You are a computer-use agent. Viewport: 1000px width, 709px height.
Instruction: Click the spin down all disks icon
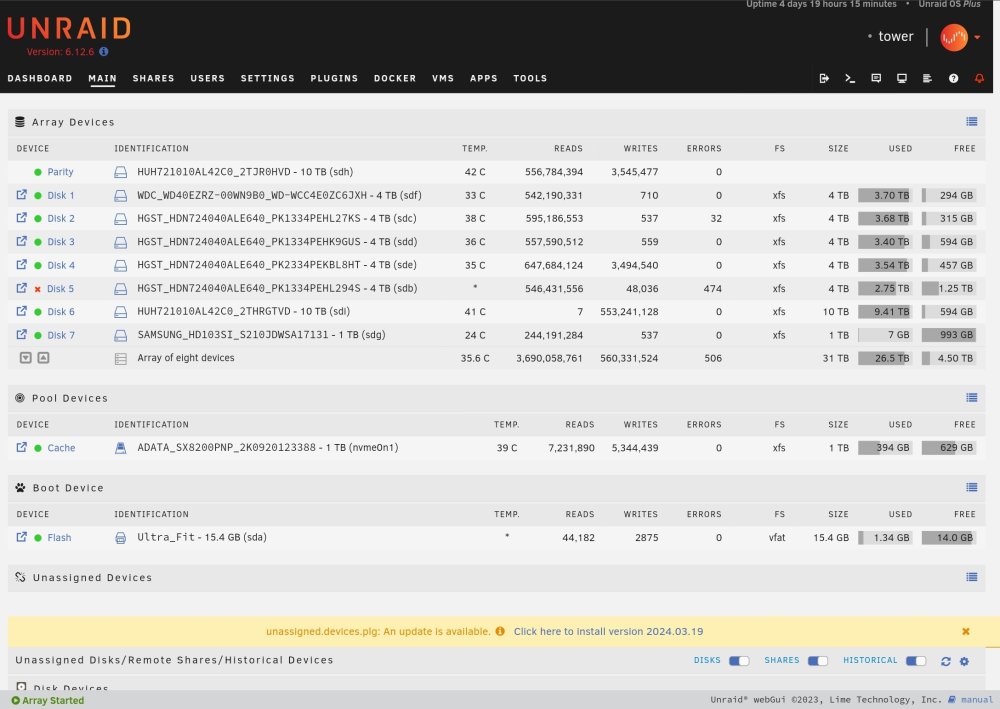[x=26, y=358]
